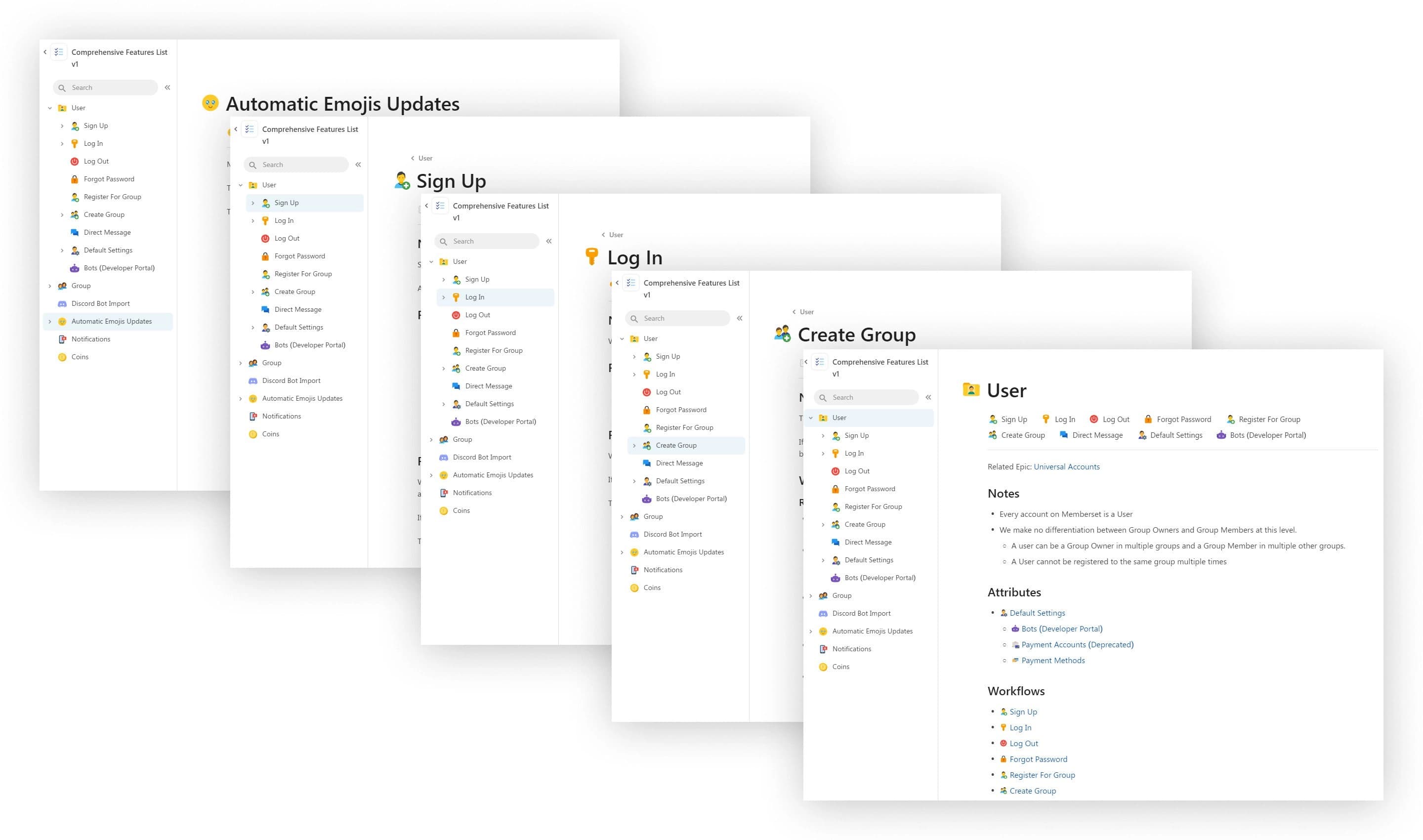1423x840 pixels.
Task: Click the Register For Group icon in the attributes row
Action: pos(1231,419)
